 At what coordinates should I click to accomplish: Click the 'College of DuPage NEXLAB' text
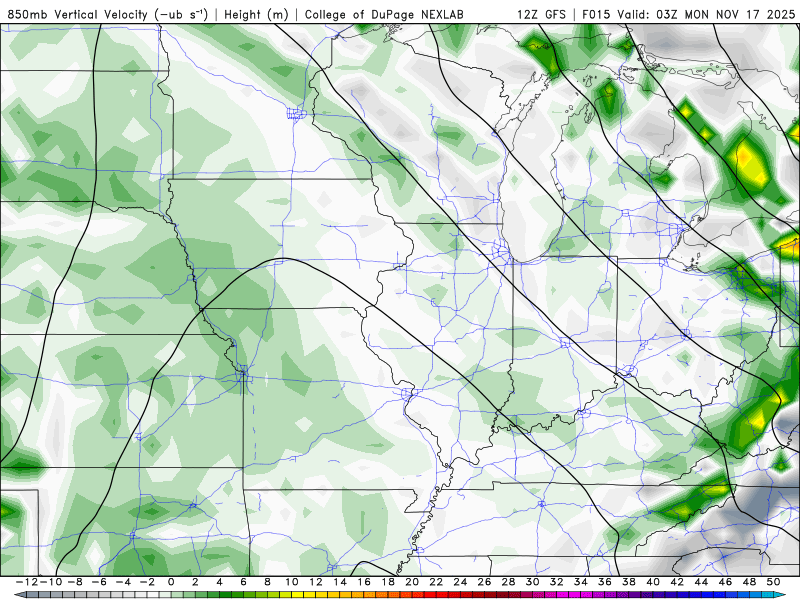coord(384,14)
